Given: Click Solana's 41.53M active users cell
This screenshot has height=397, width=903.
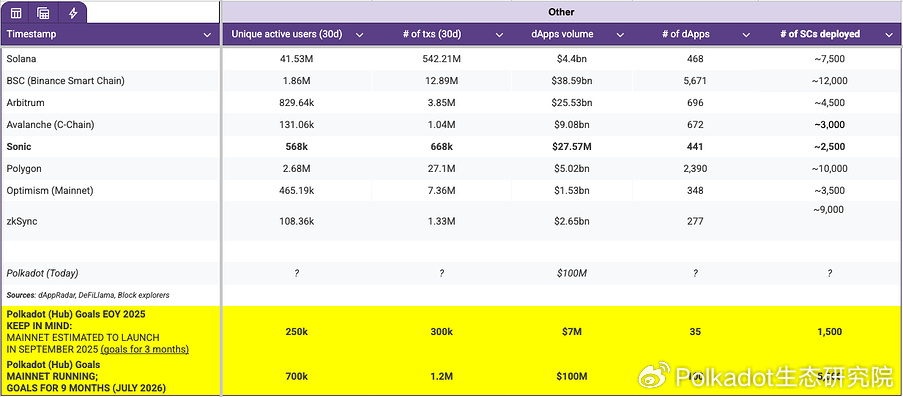Looking at the screenshot, I should [x=296, y=59].
